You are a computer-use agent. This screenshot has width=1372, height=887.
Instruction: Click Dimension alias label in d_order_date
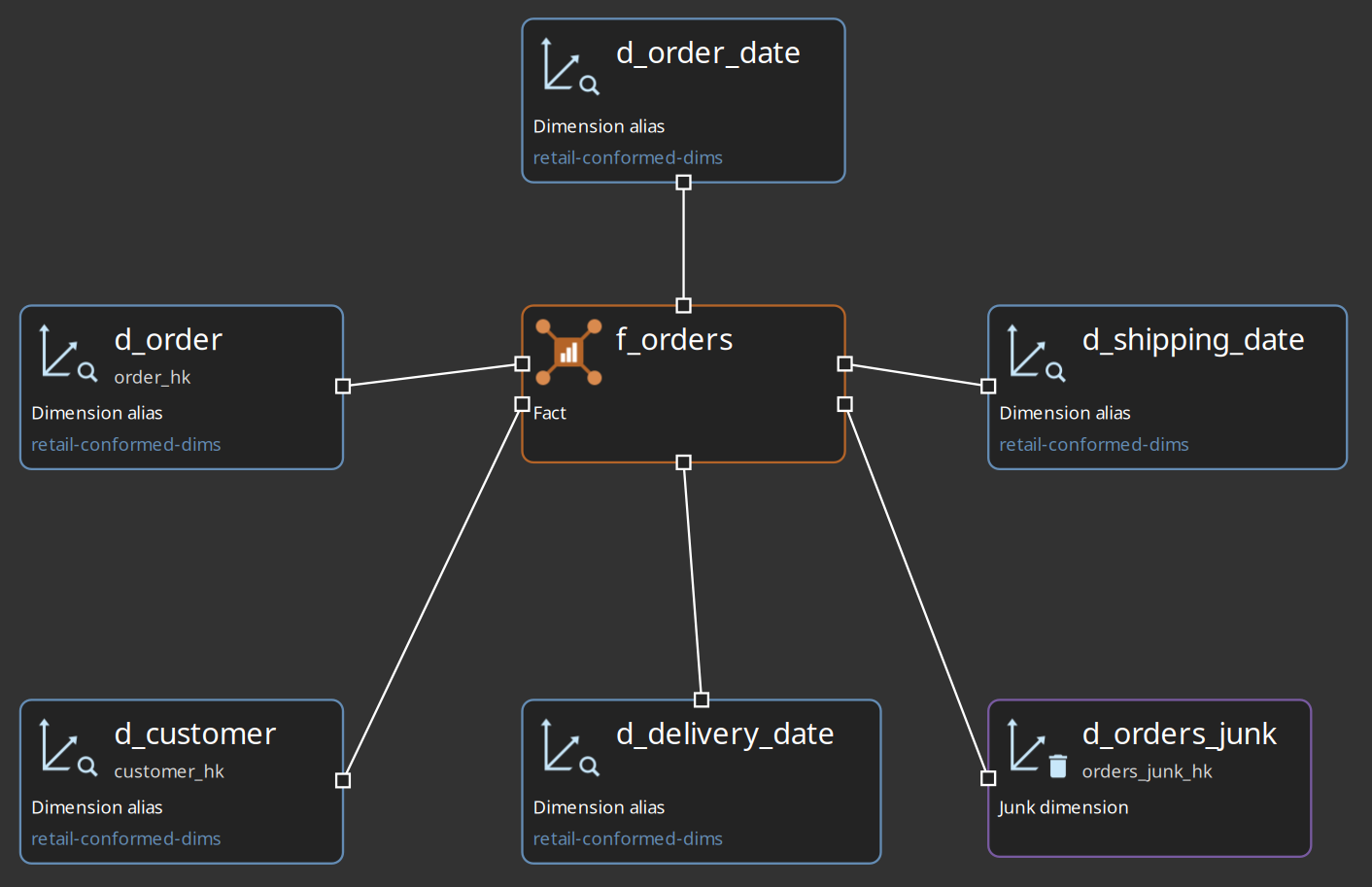pos(599,126)
